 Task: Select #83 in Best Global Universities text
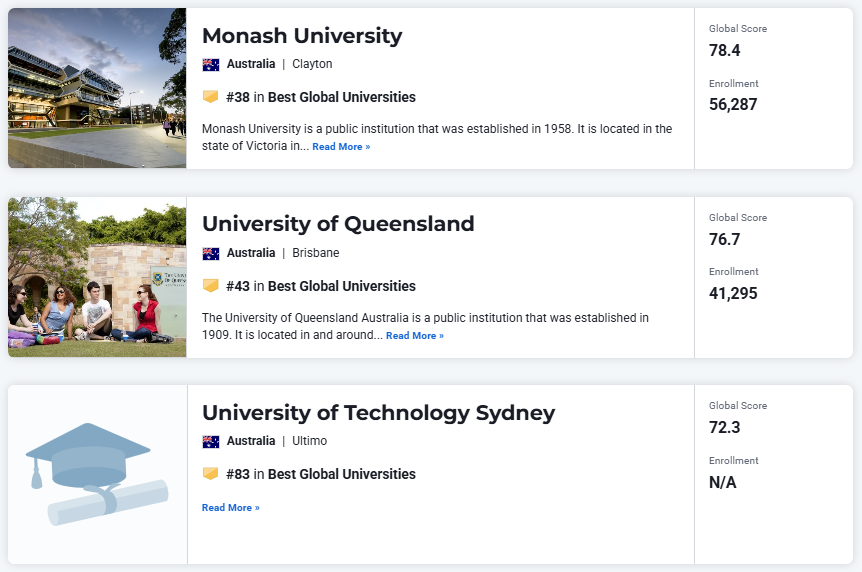pos(321,475)
